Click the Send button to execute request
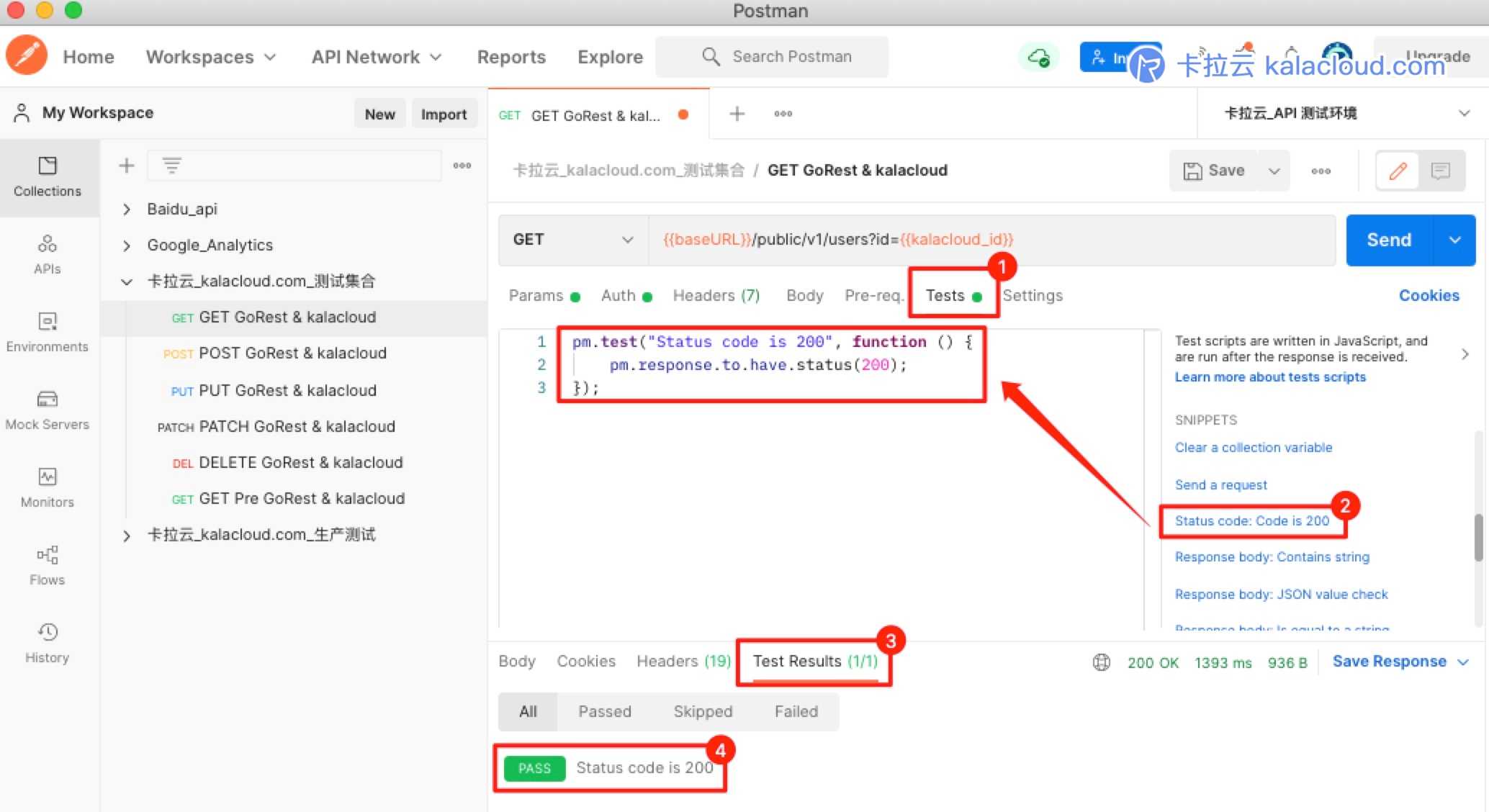Screen dimensions: 1489x812 click(1390, 239)
